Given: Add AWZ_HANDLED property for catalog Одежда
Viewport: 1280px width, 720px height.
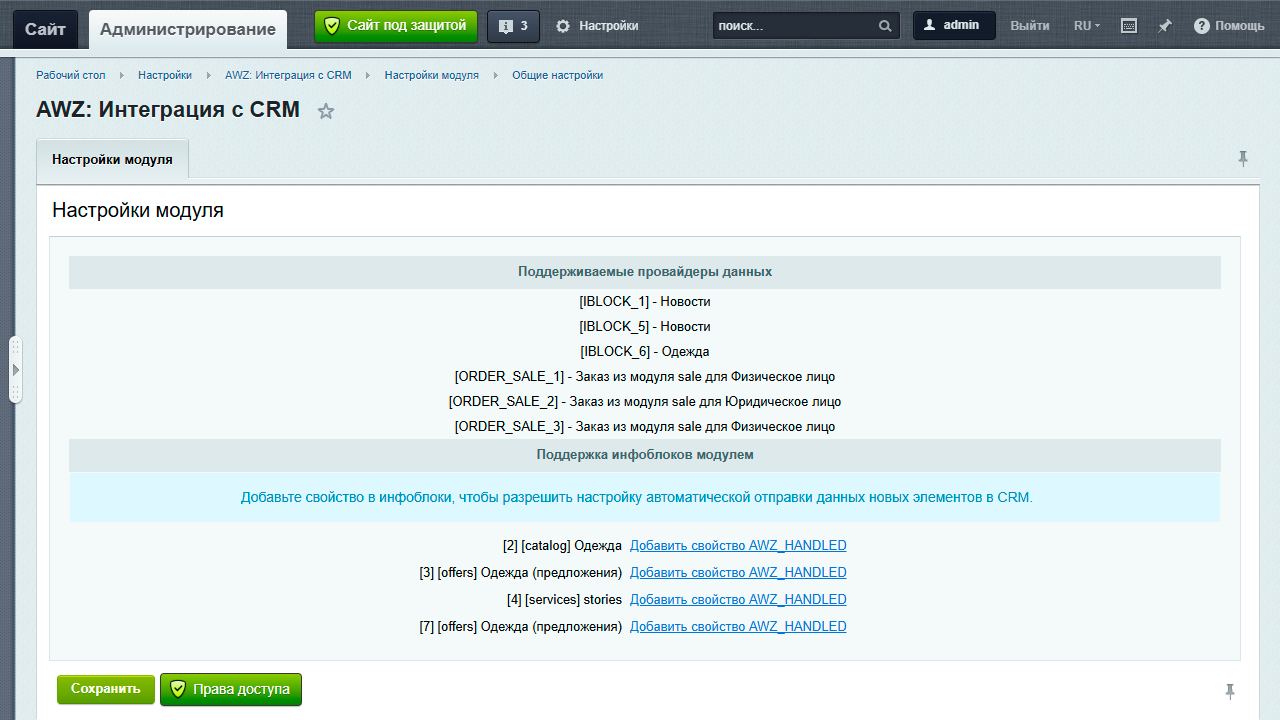Looking at the screenshot, I should [x=738, y=546].
